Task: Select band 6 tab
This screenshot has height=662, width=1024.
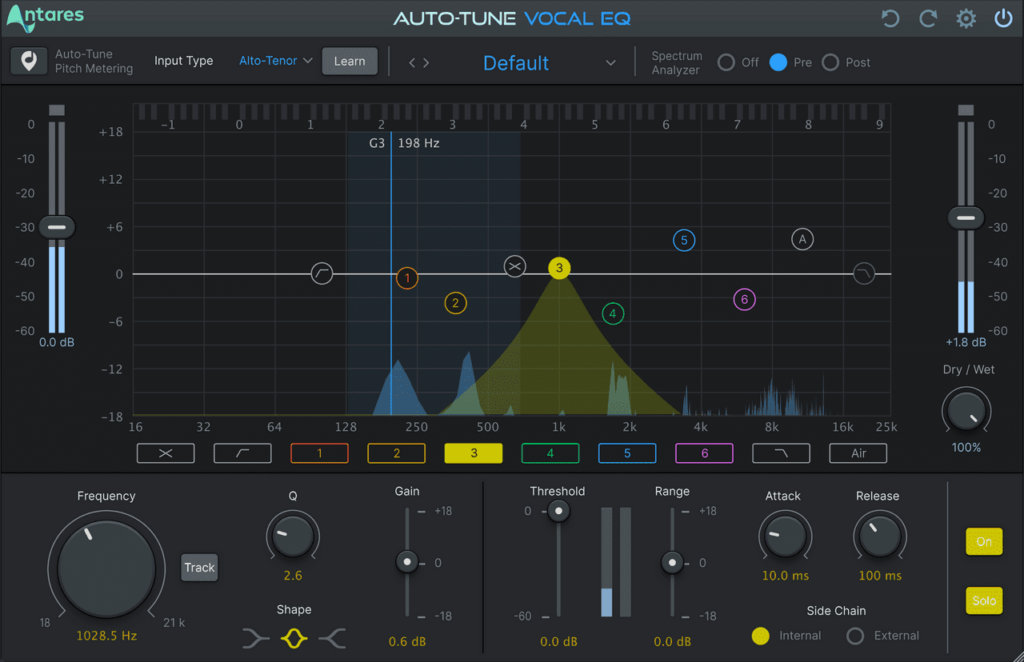Action: (x=704, y=453)
